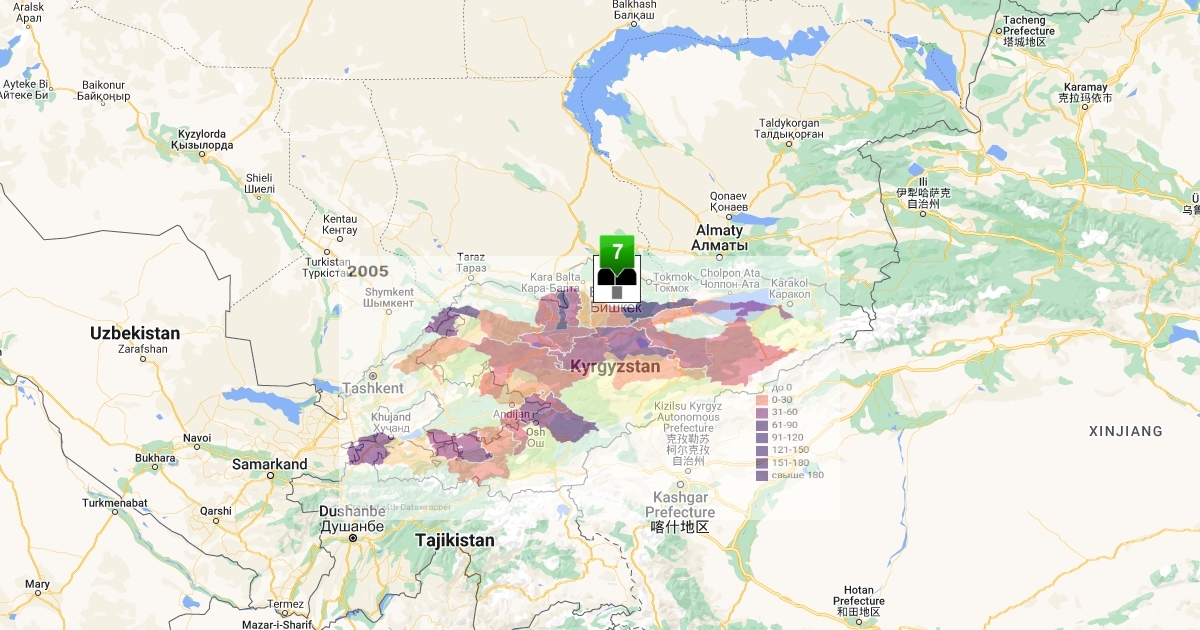The height and width of the screenshot is (630, 1200).
Task: Click the 'Andijan' city label
Action: click(512, 414)
